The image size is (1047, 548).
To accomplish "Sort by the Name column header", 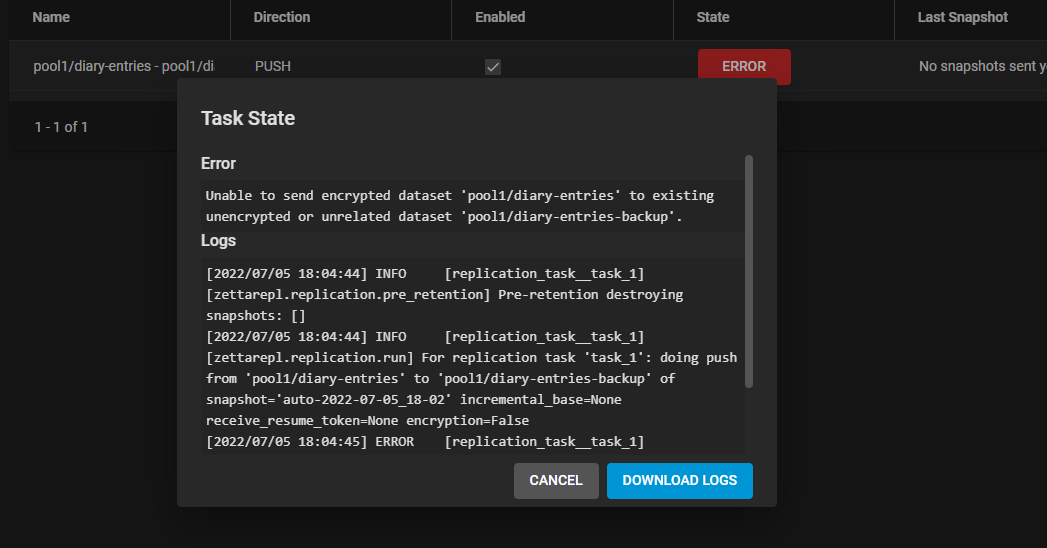I will (51, 17).
